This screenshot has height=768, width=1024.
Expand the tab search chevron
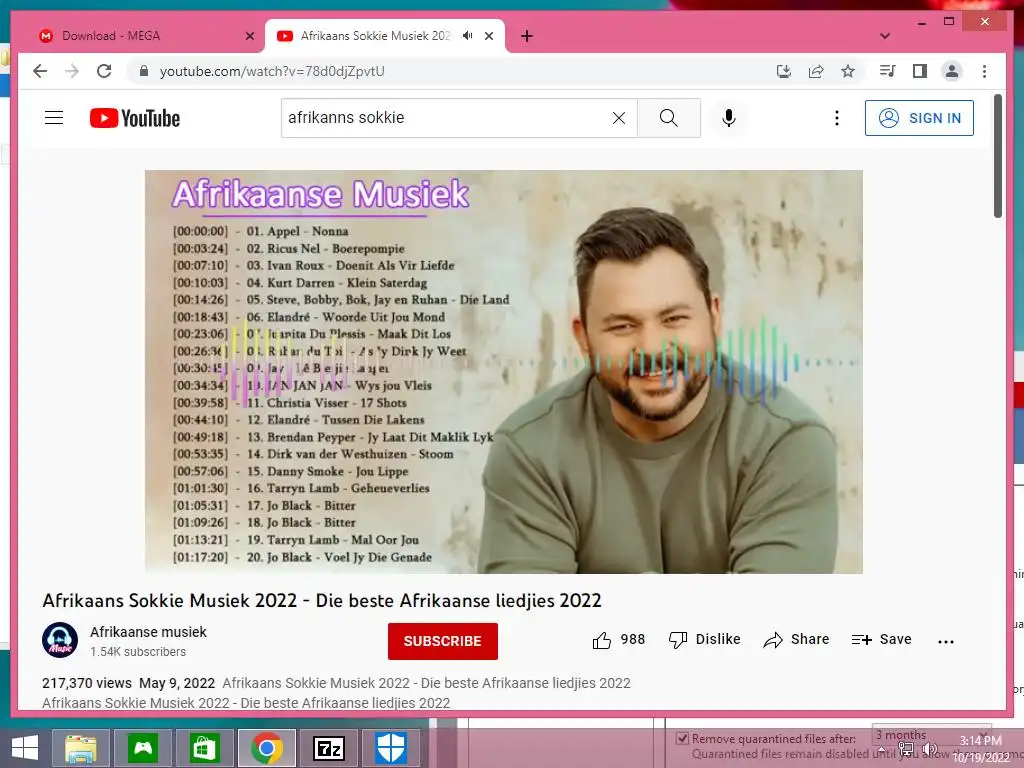coord(885,36)
